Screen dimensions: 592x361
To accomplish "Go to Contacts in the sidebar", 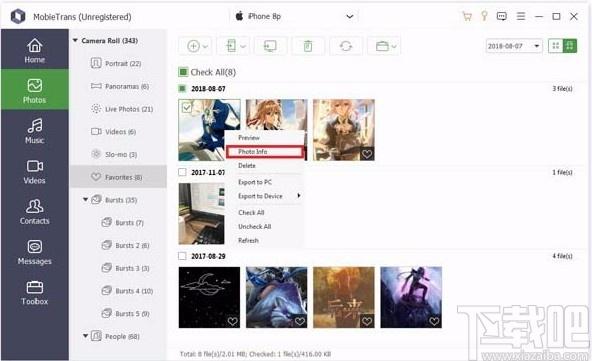I will point(34,211).
